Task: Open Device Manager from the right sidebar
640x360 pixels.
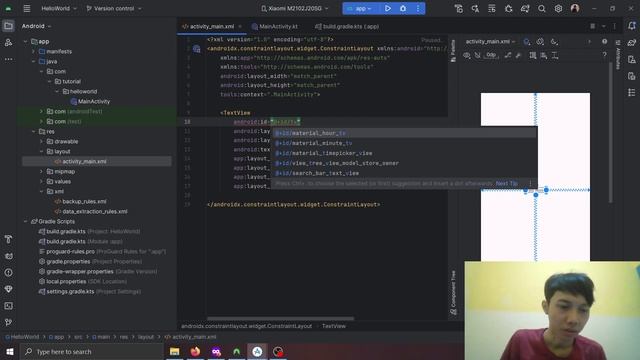Action: [x=632, y=60]
